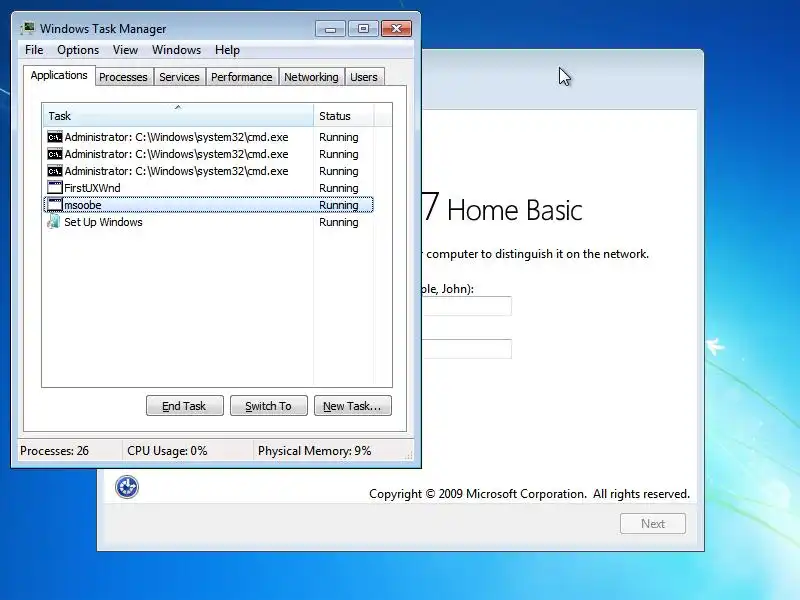Click the Ease of Access icon in setup window
800x600 pixels.
[127, 487]
